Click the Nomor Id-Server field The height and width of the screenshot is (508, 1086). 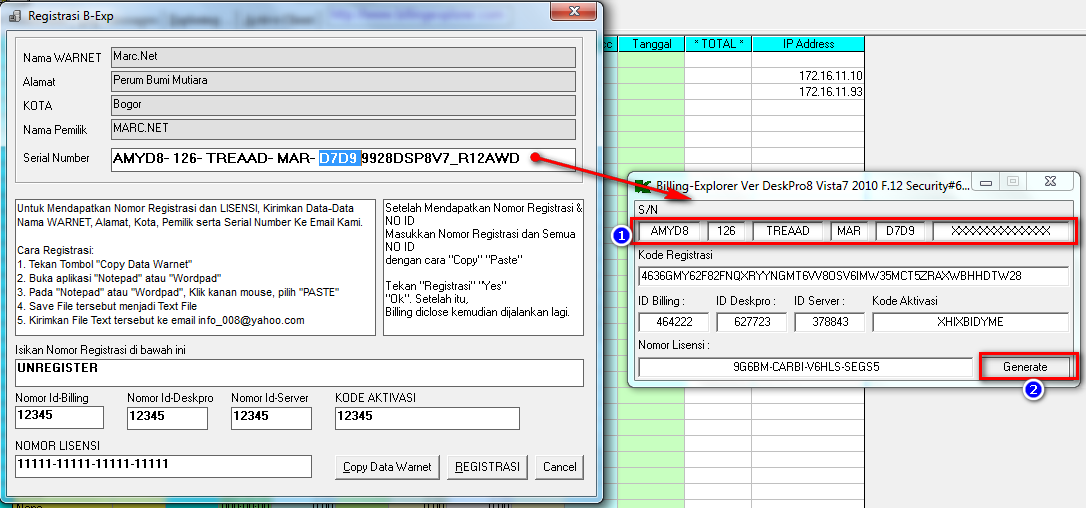coord(272,418)
